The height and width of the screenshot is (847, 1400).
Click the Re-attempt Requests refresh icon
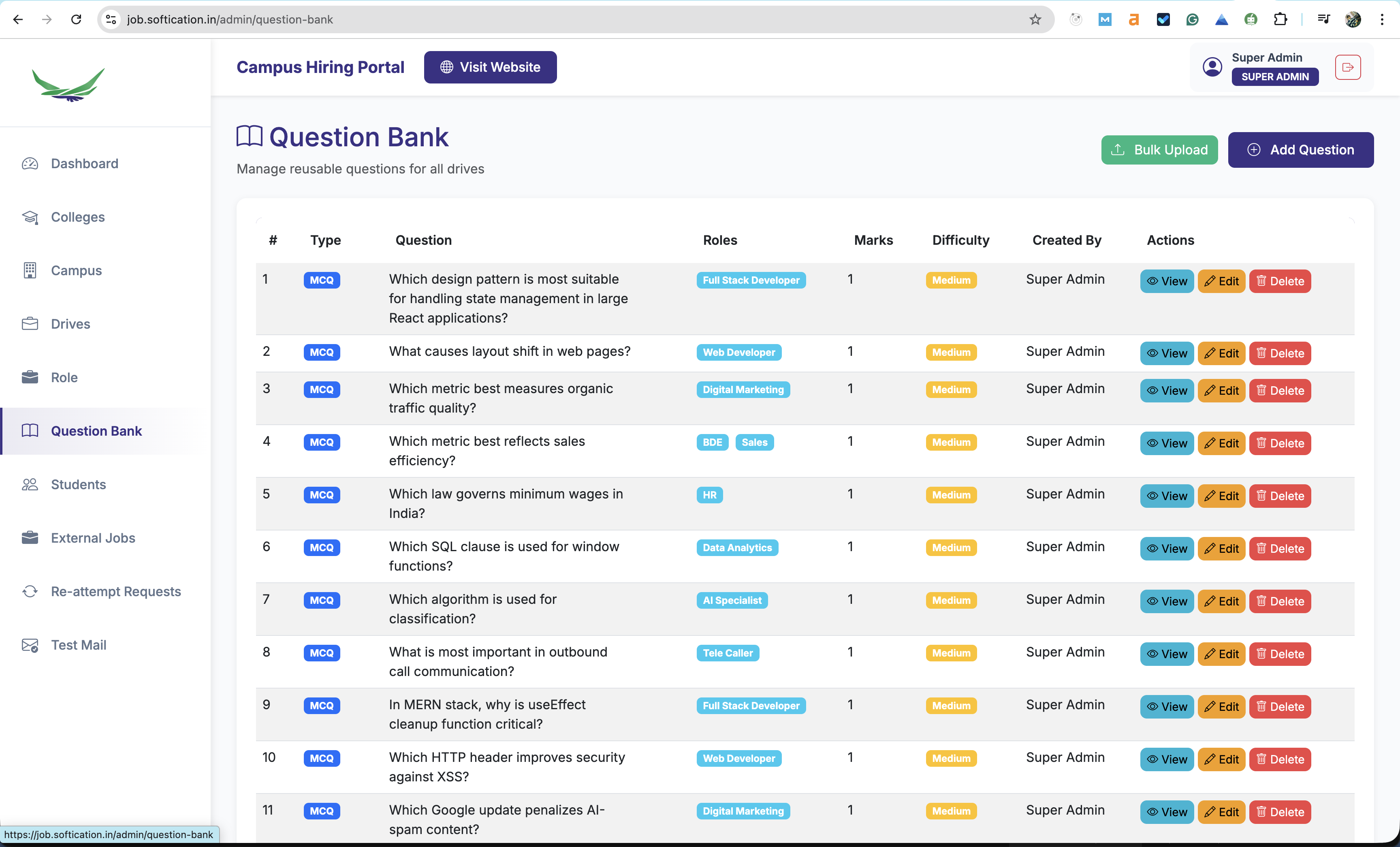[30, 591]
